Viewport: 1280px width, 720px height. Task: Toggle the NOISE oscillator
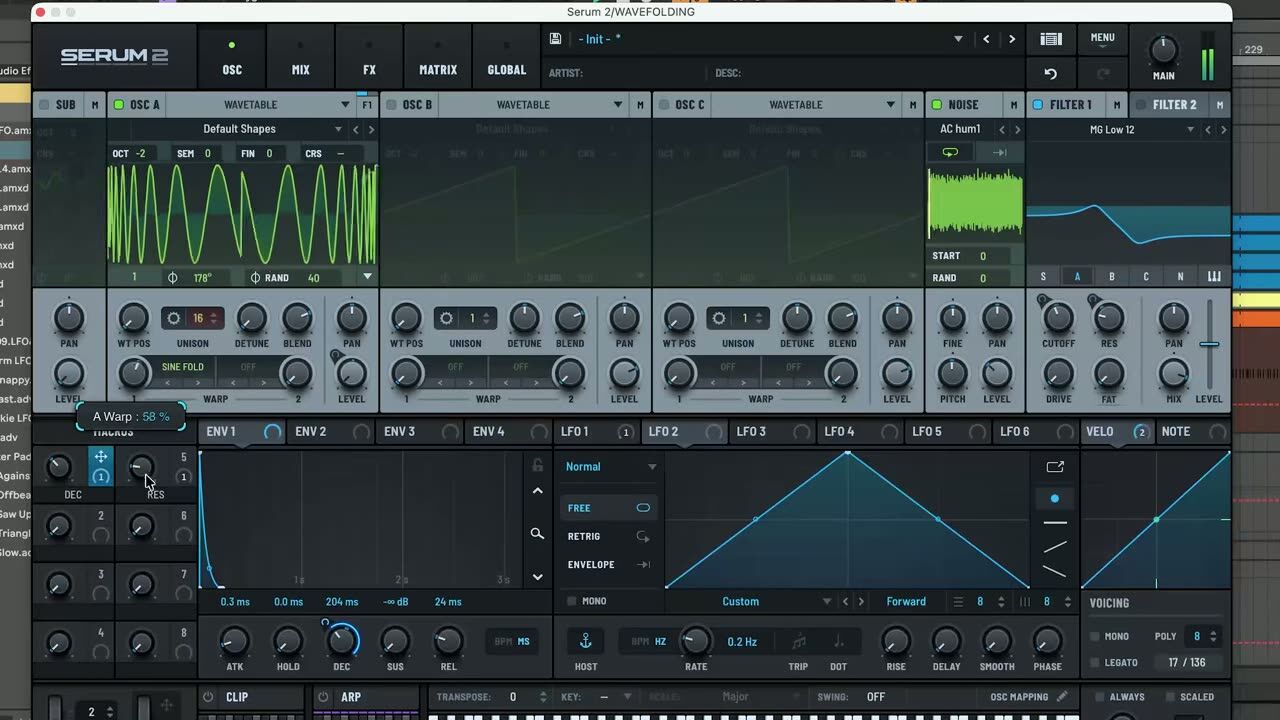click(936, 105)
